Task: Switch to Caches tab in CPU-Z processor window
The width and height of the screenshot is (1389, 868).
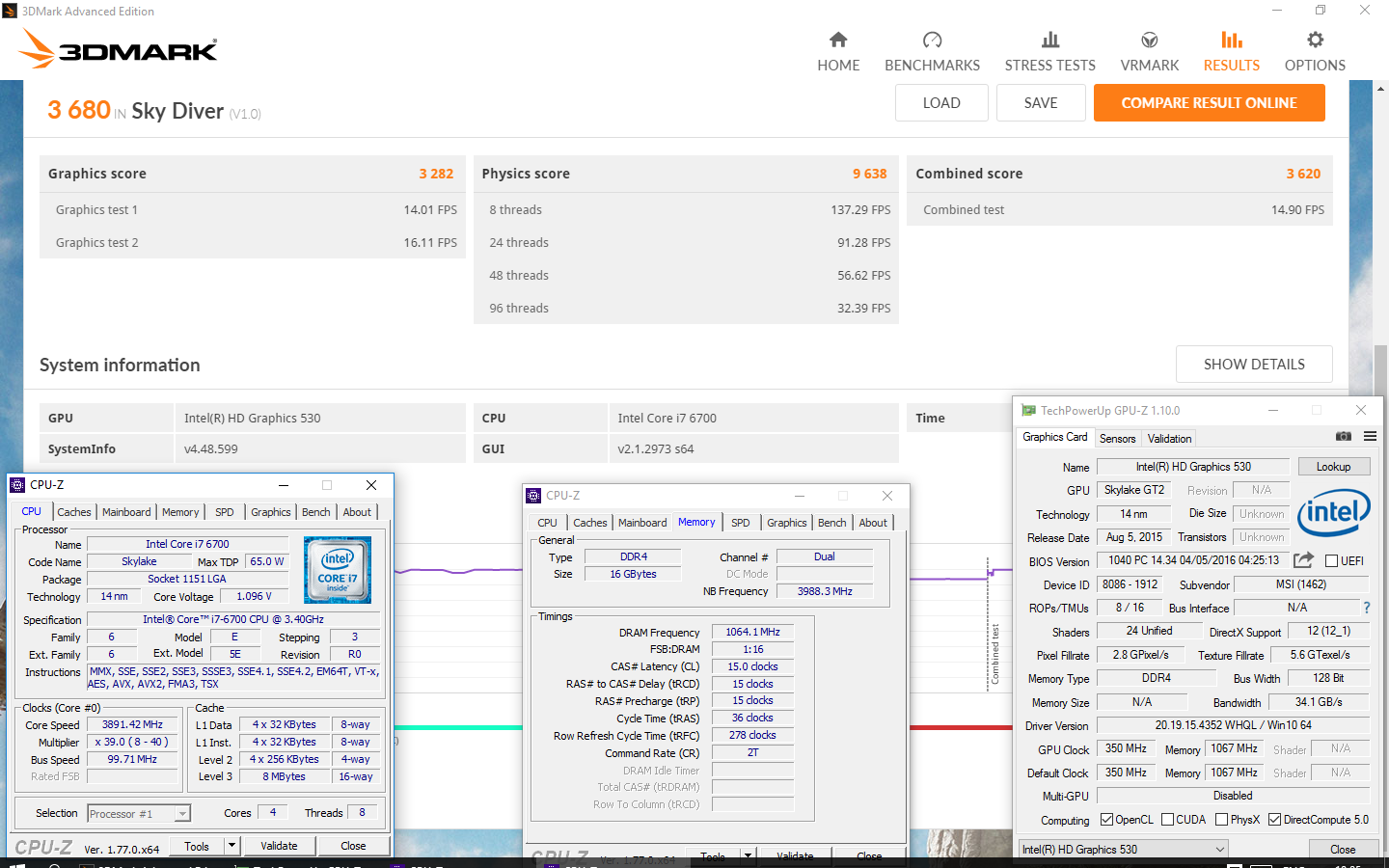Action: [73, 512]
